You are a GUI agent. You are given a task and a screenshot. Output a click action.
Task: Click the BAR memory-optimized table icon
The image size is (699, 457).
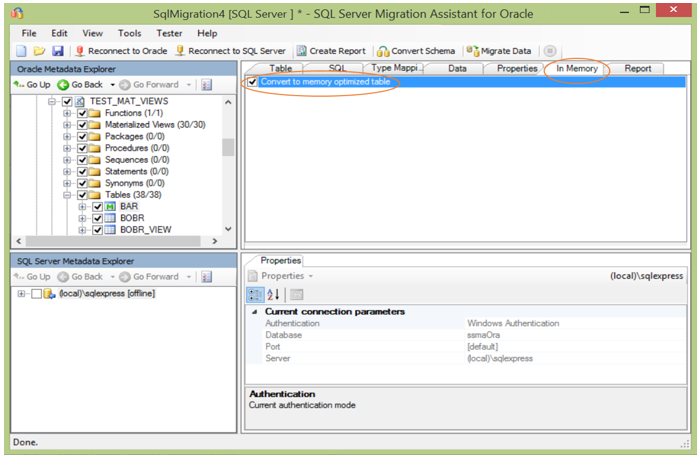click(111, 206)
